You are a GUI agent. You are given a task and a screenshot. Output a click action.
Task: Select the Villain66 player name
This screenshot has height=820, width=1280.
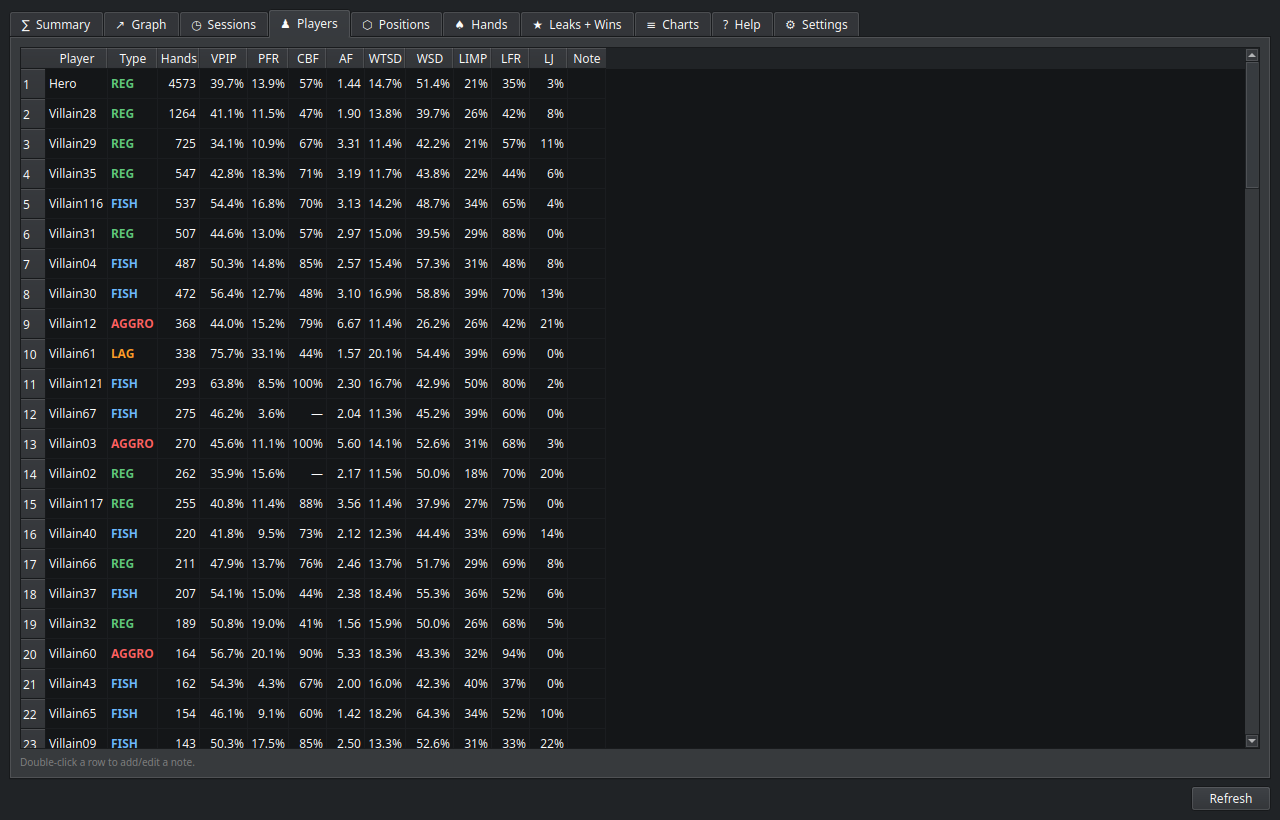coord(72,564)
